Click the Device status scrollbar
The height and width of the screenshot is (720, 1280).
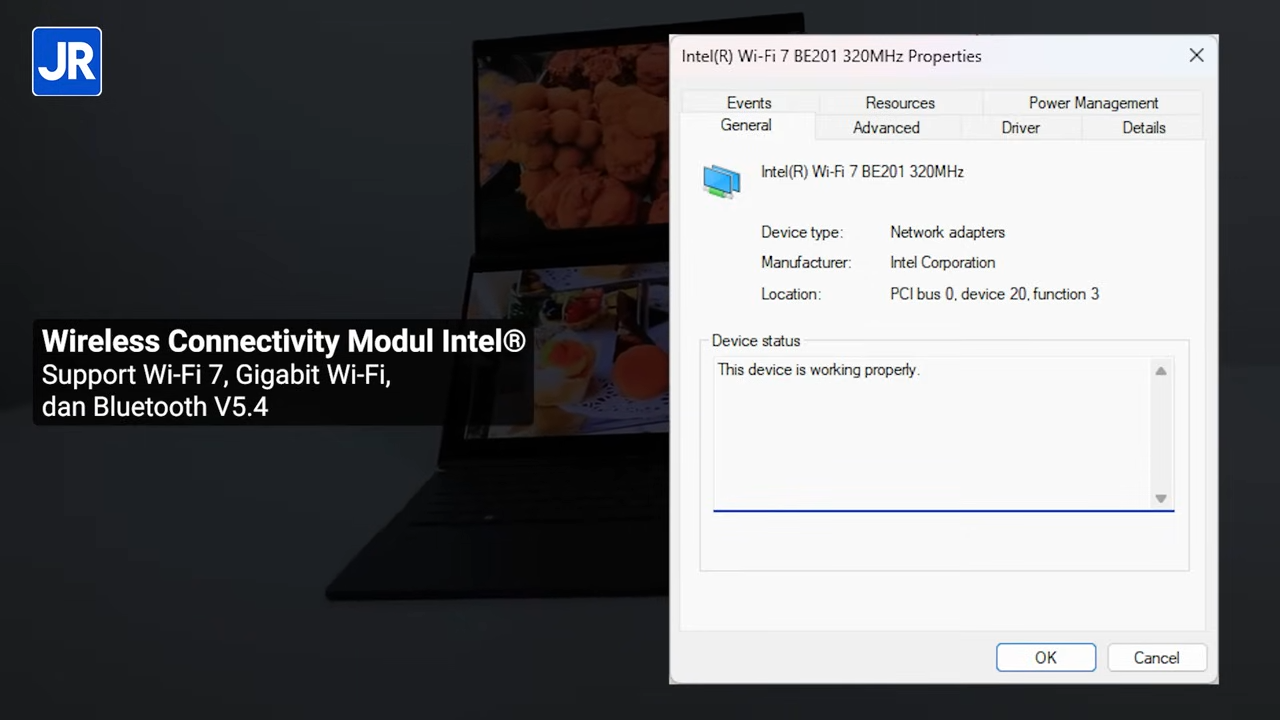click(x=1160, y=435)
